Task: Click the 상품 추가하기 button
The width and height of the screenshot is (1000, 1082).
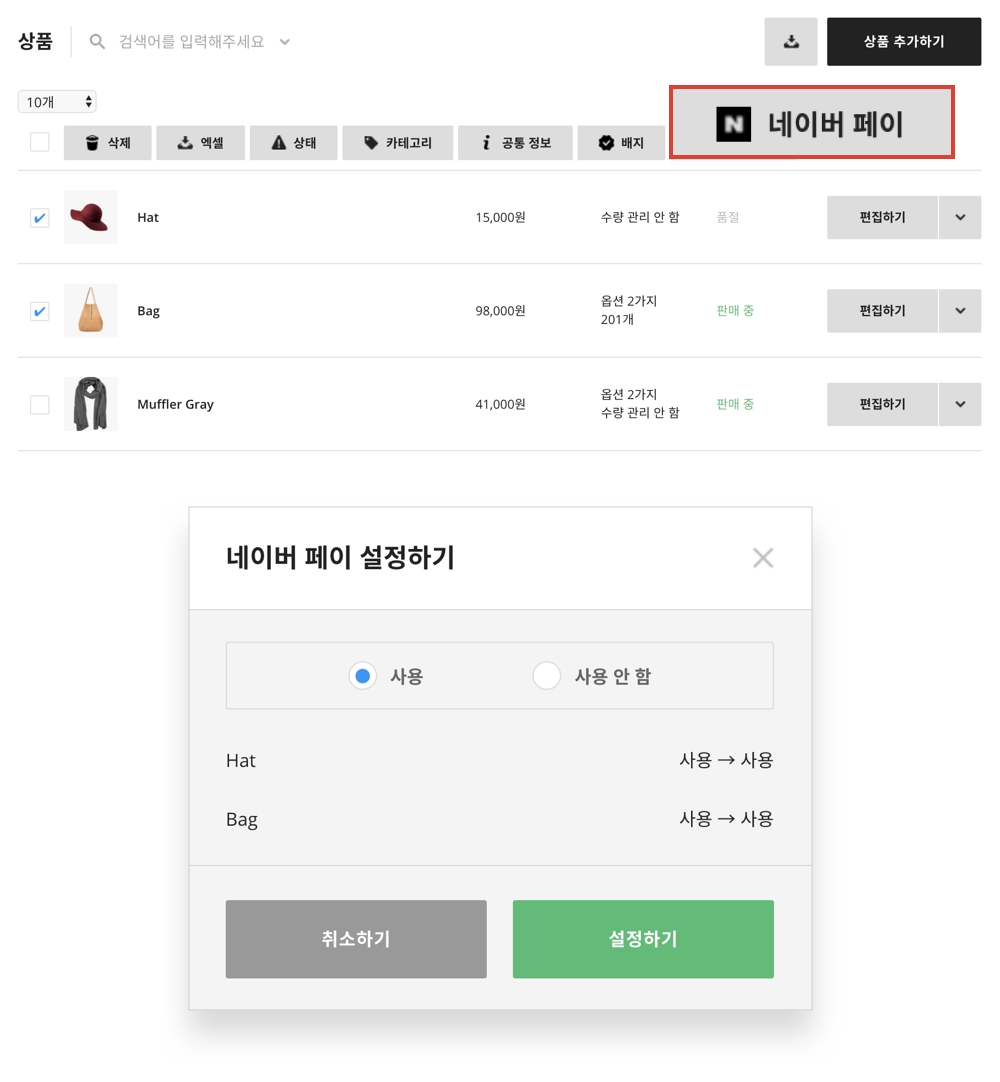Action: [x=904, y=42]
